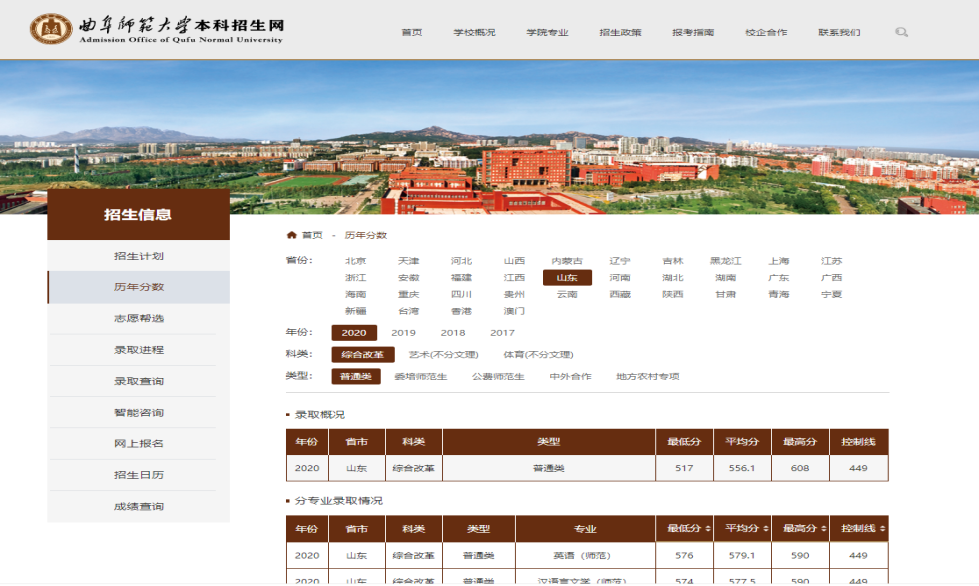Open 录取查询 from the sidebar
This screenshot has width=979, height=586.
click(x=139, y=381)
